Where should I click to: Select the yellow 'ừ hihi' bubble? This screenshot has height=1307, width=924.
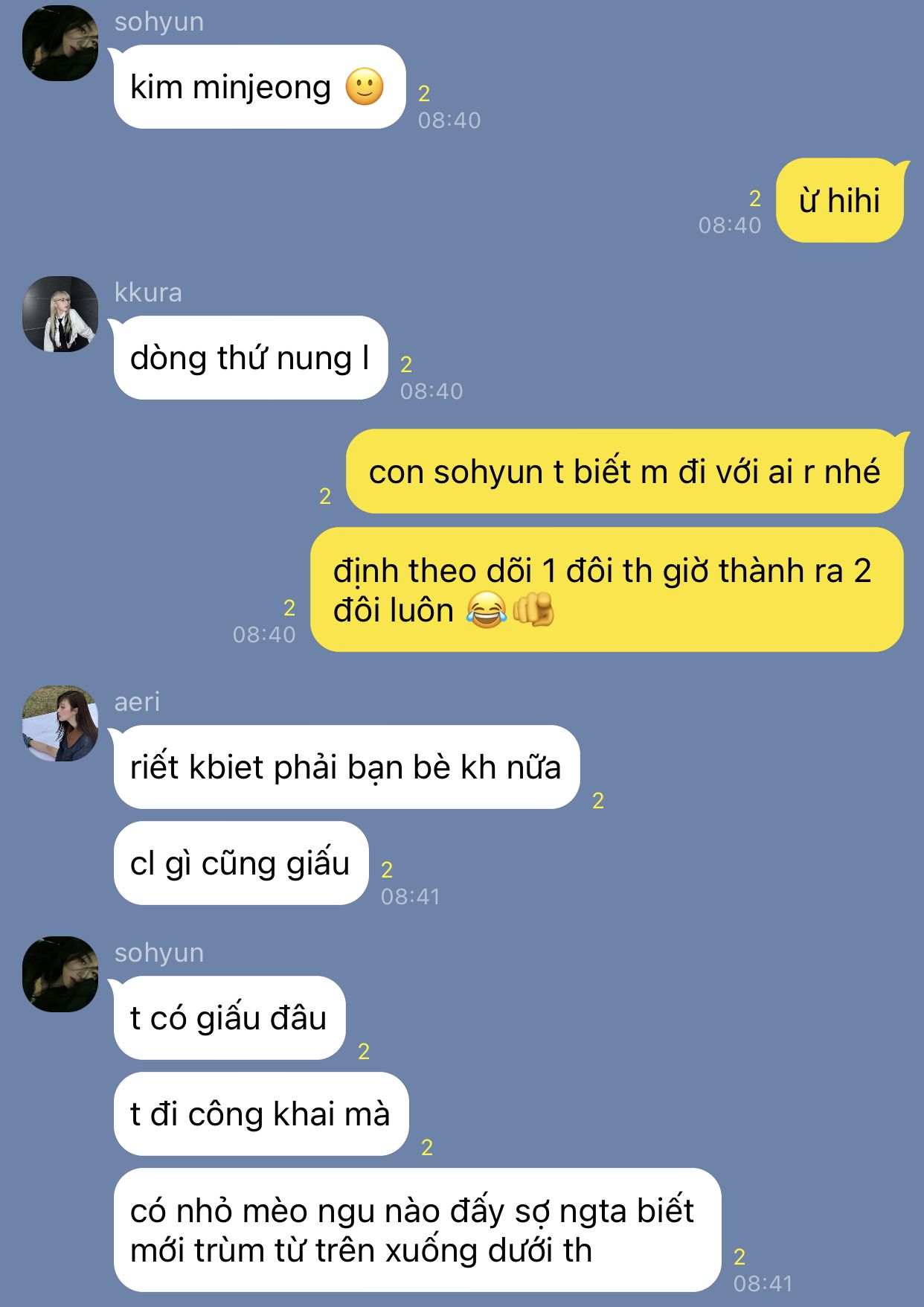coord(840,200)
